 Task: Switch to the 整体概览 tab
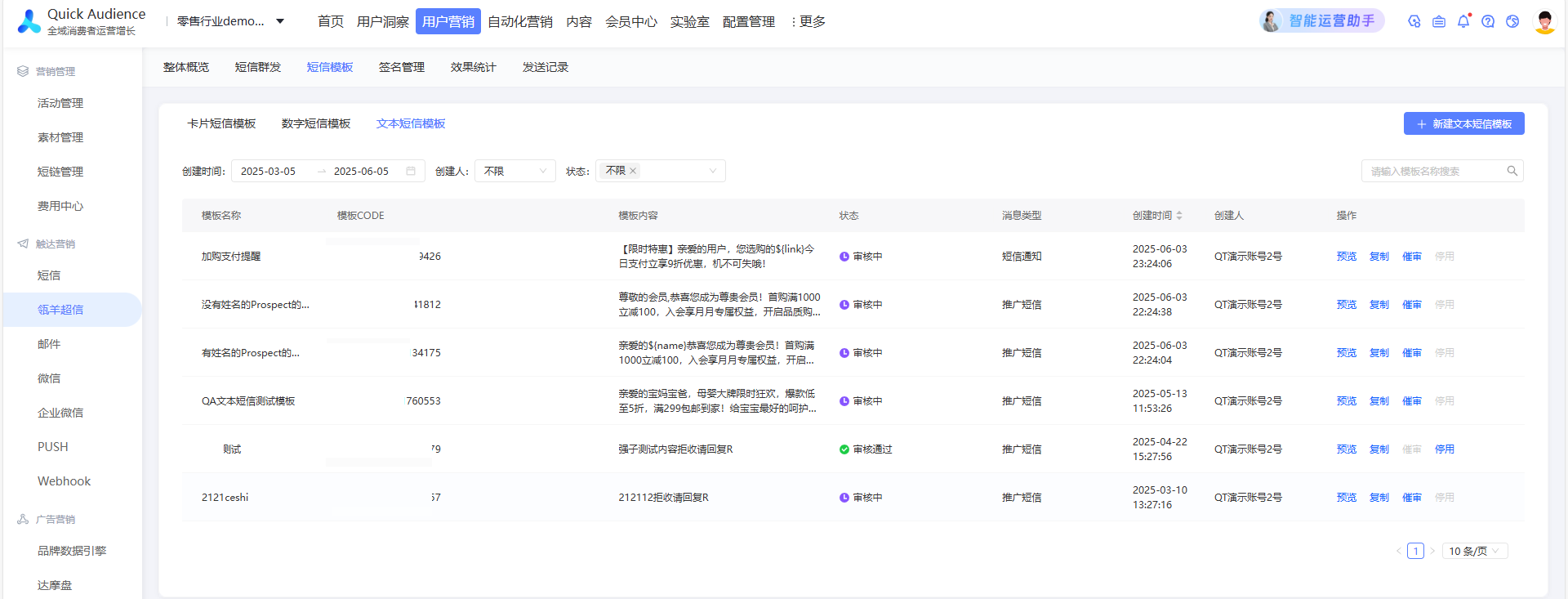(186, 67)
